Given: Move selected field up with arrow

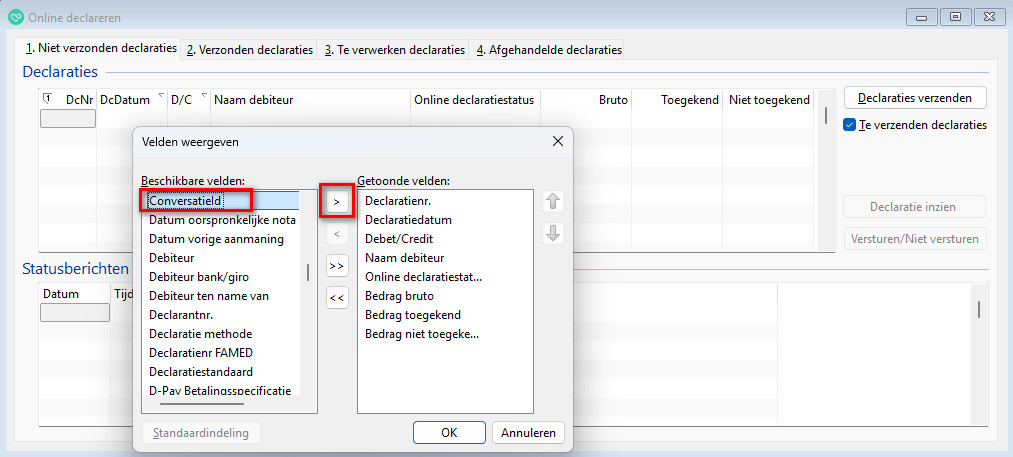Looking at the screenshot, I should [x=553, y=202].
